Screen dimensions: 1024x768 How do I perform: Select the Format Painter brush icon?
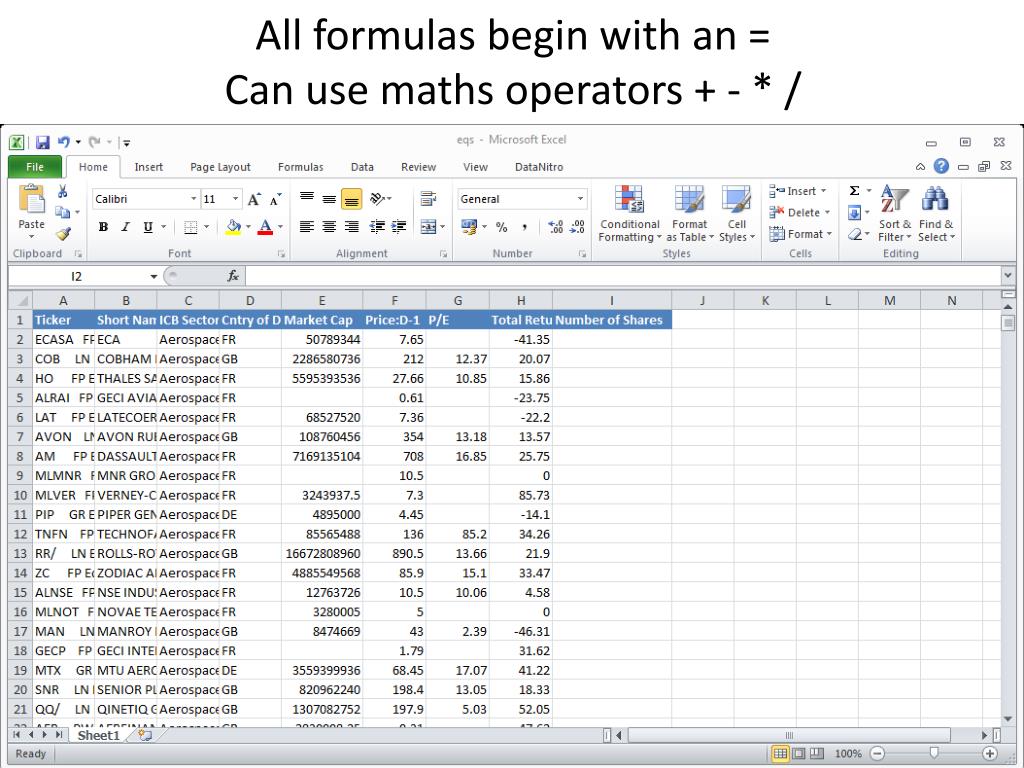click(x=63, y=233)
